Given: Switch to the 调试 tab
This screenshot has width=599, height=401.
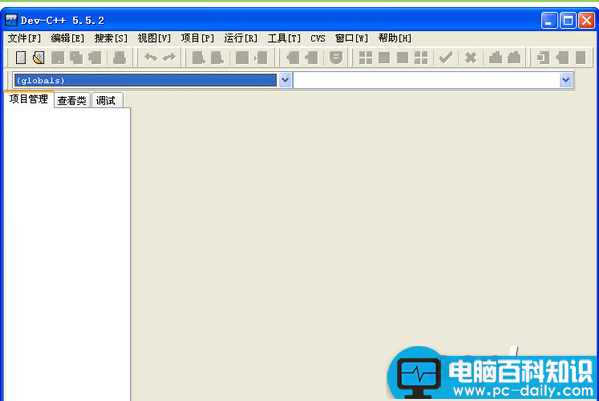Looking at the screenshot, I should (x=106, y=100).
